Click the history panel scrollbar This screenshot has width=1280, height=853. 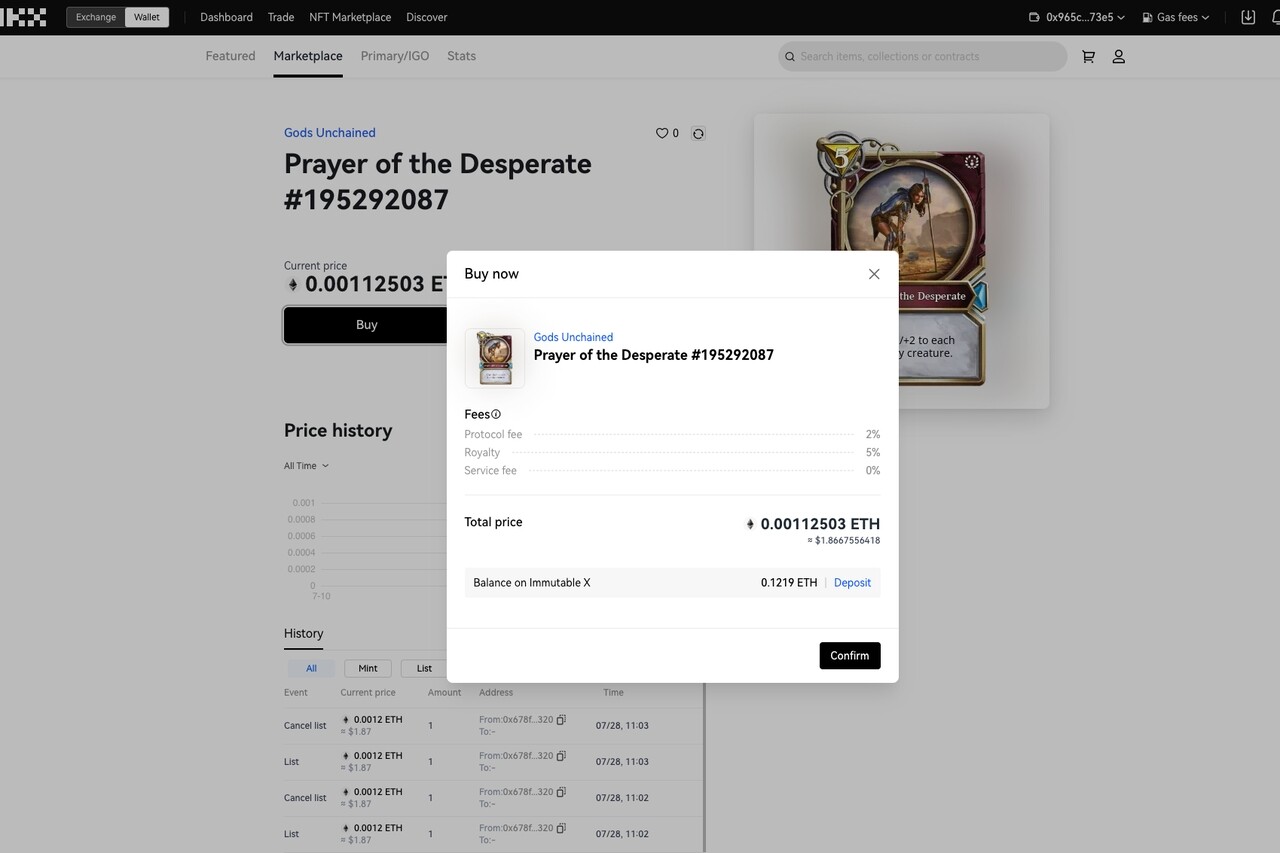tap(705, 768)
